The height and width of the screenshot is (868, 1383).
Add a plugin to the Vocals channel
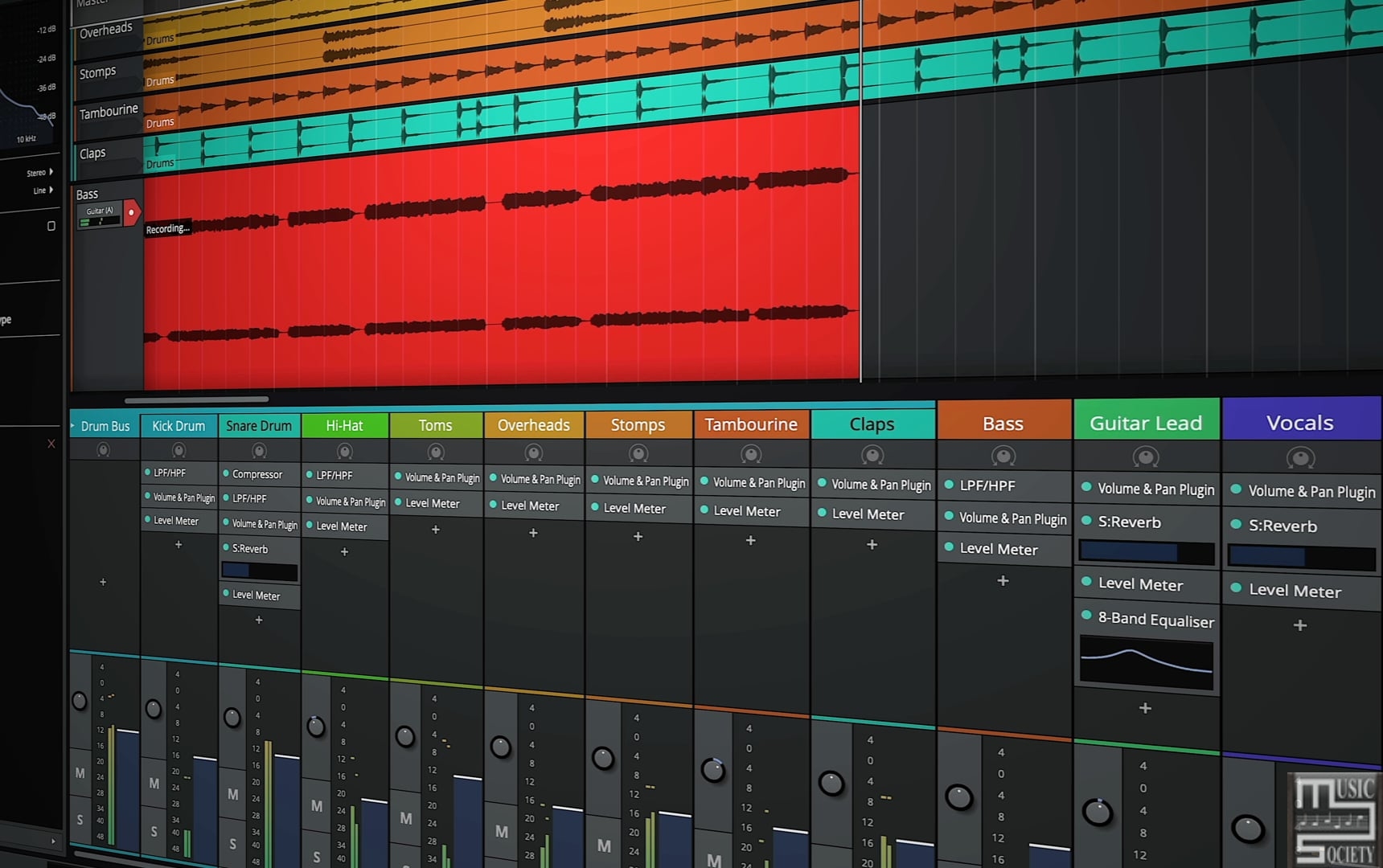click(x=1300, y=625)
